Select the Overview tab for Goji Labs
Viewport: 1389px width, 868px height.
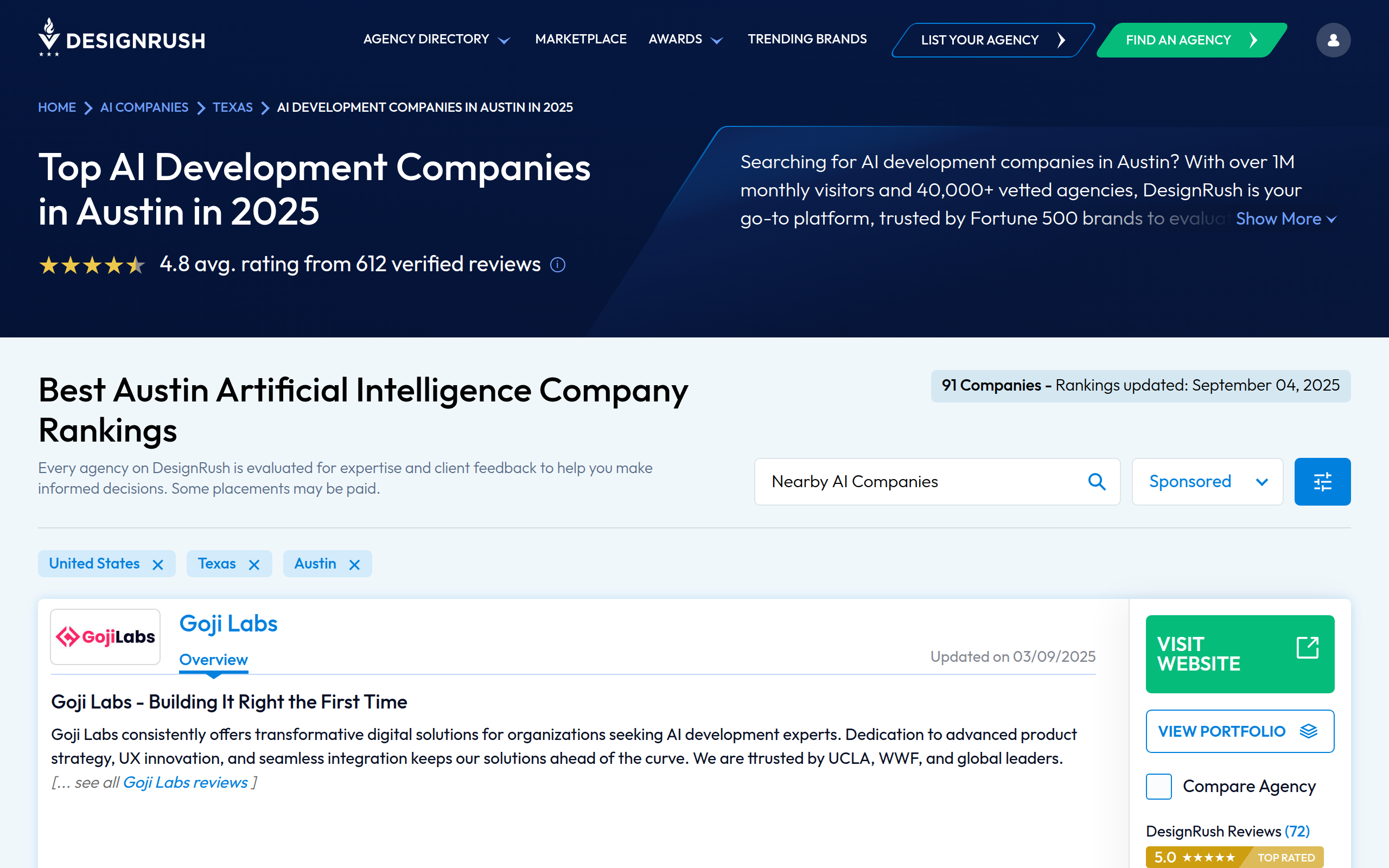[x=214, y=660]
